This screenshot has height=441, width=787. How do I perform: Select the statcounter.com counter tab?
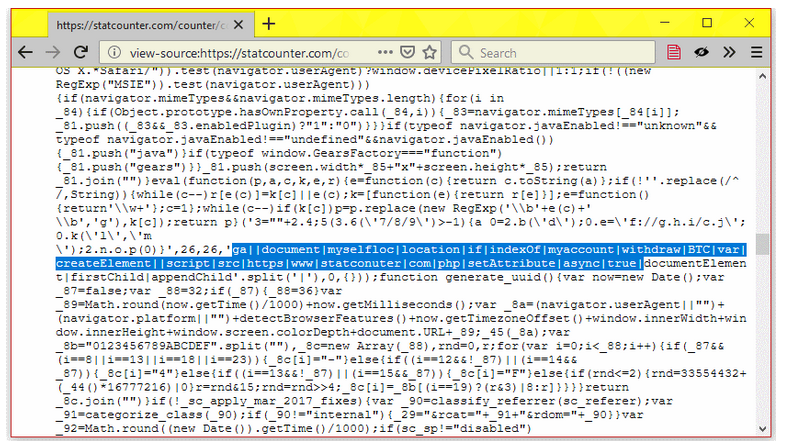151,25
